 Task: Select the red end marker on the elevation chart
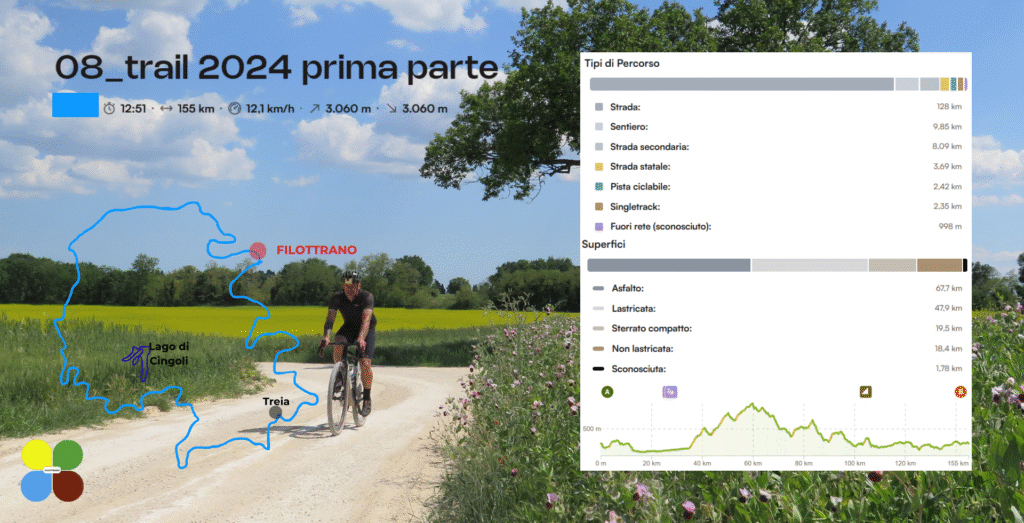[x=961, y=392]
